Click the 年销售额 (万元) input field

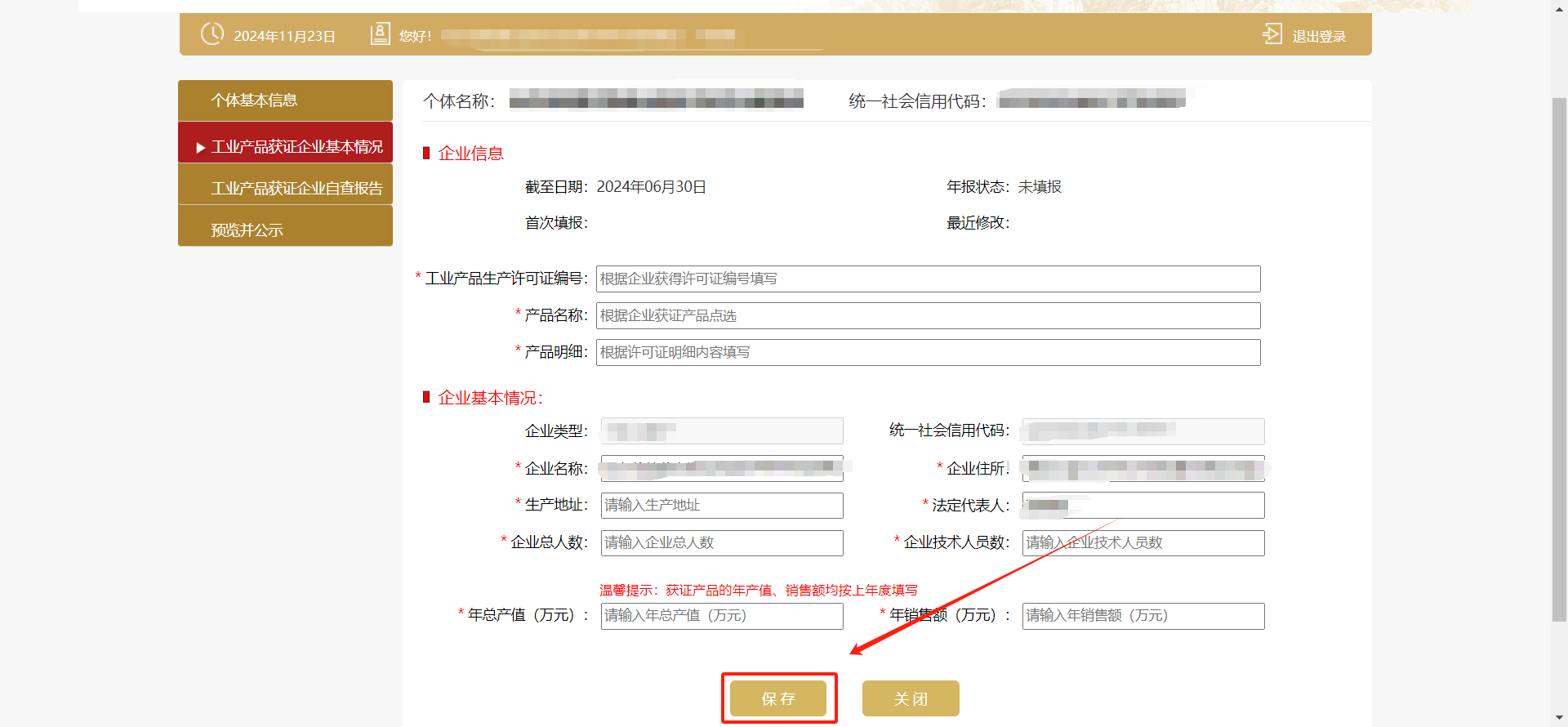pos(1143,615)
